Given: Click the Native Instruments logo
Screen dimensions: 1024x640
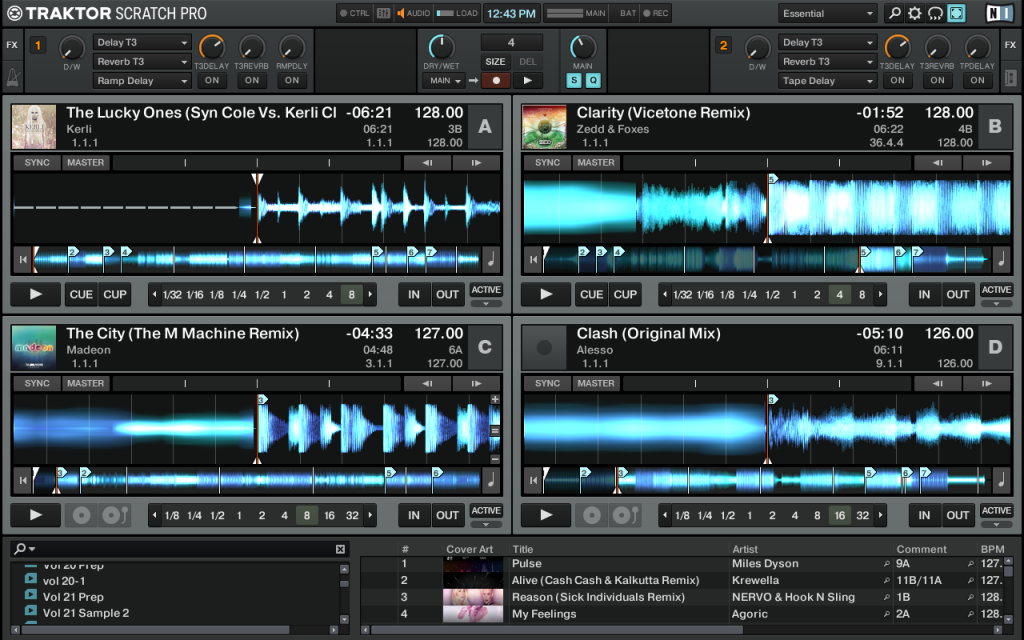Looking at the screenshot, I should pos(999,13).
